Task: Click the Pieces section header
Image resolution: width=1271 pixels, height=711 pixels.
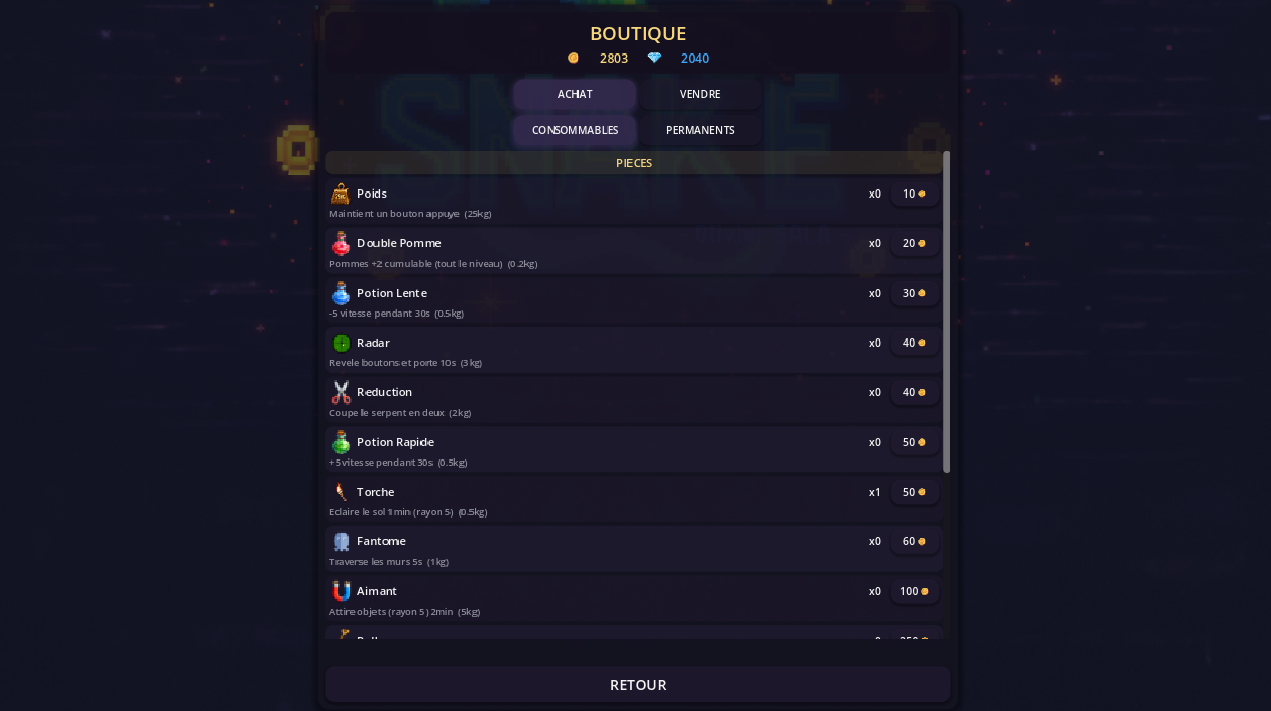Action: point(634,162)
